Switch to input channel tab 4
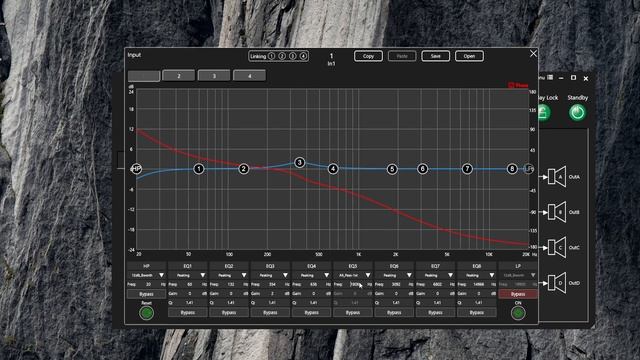The height and width of the screenshot is (360, 640). click(x=249, y=76)
